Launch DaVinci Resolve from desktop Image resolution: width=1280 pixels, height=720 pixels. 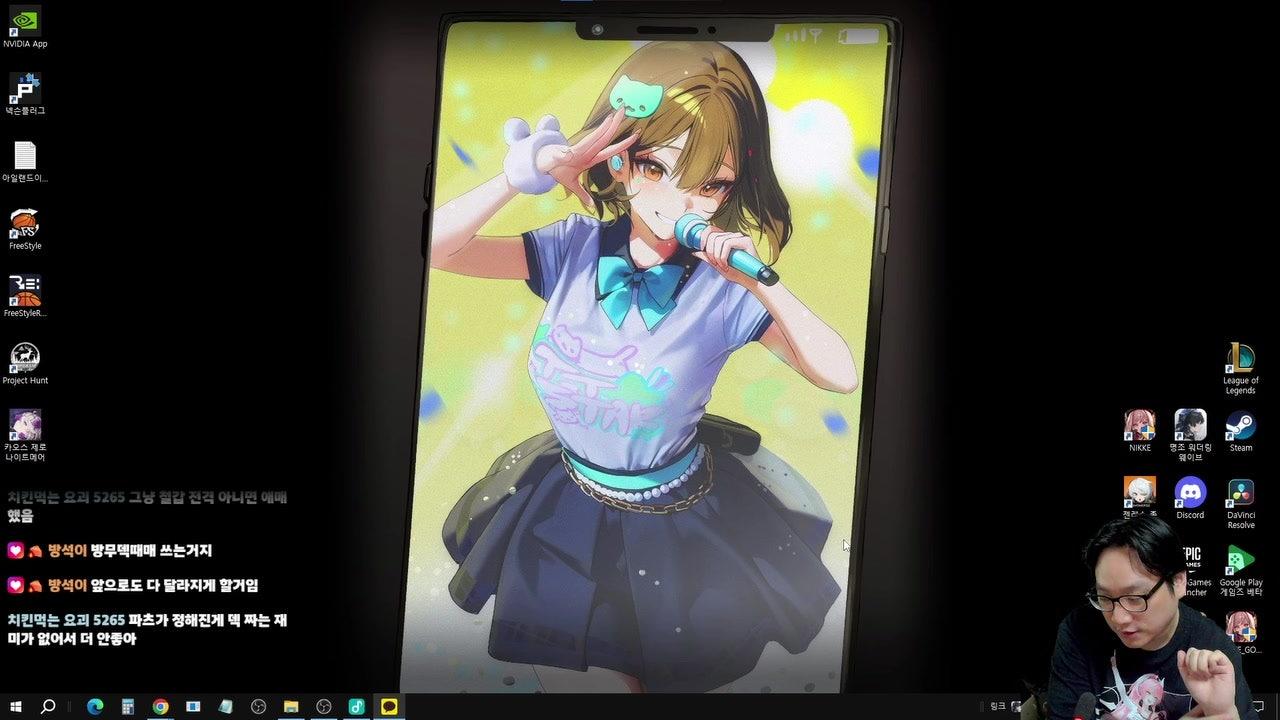tap(1241, 502)
